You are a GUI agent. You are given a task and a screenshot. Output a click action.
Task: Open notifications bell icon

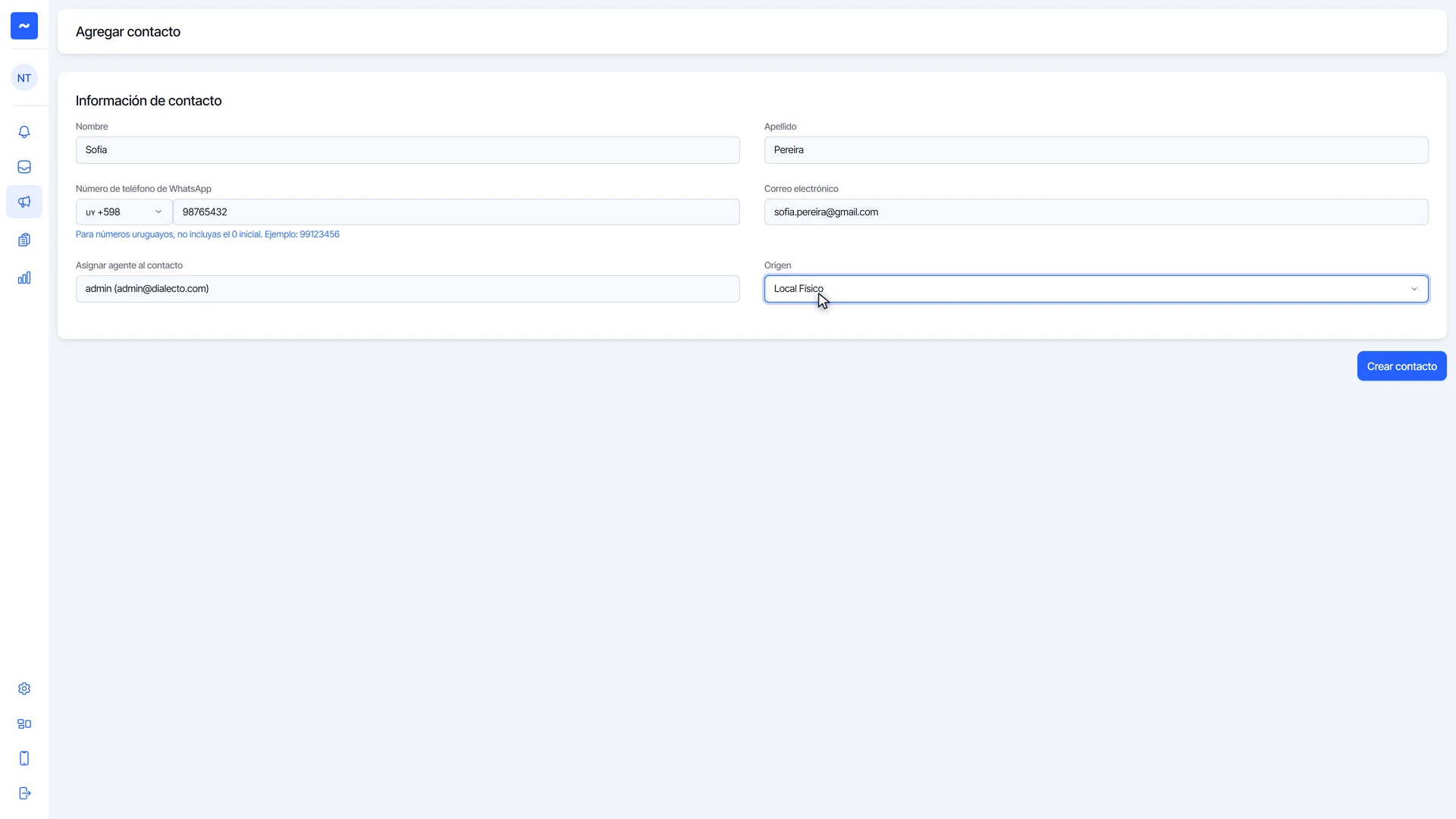coord(24,132)
